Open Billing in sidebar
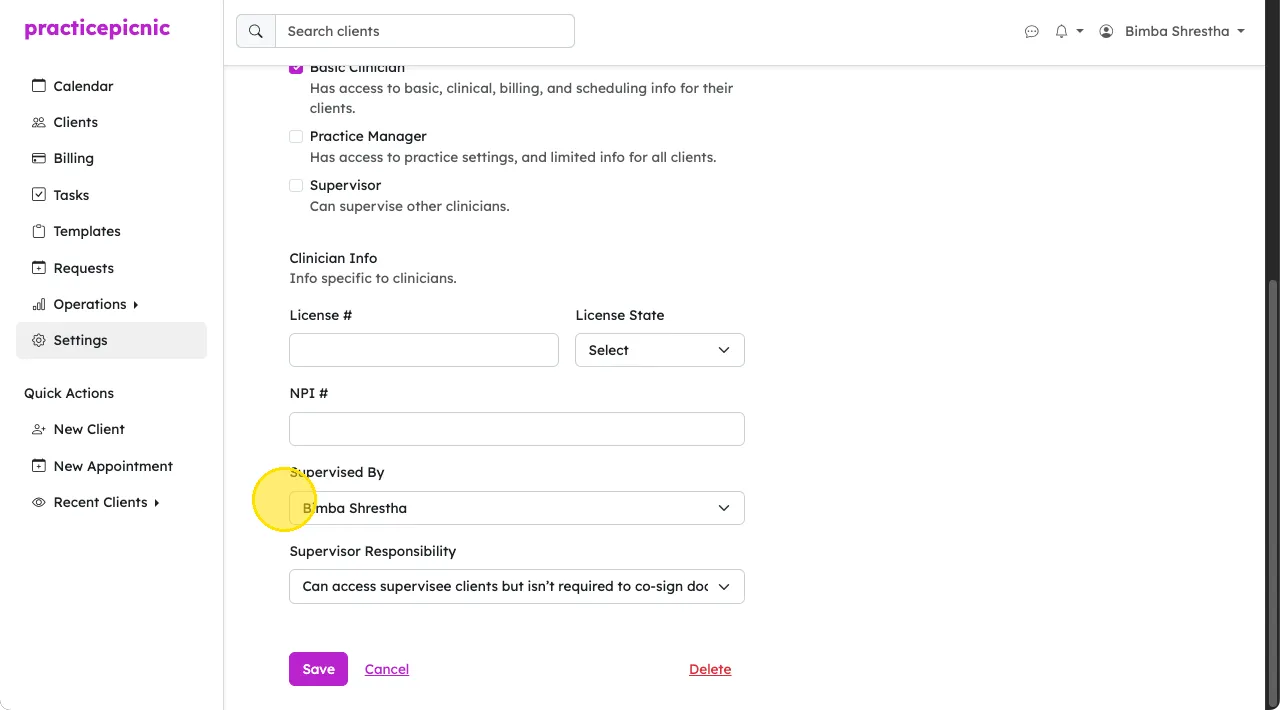The image size is (1280, 710). 111,158
